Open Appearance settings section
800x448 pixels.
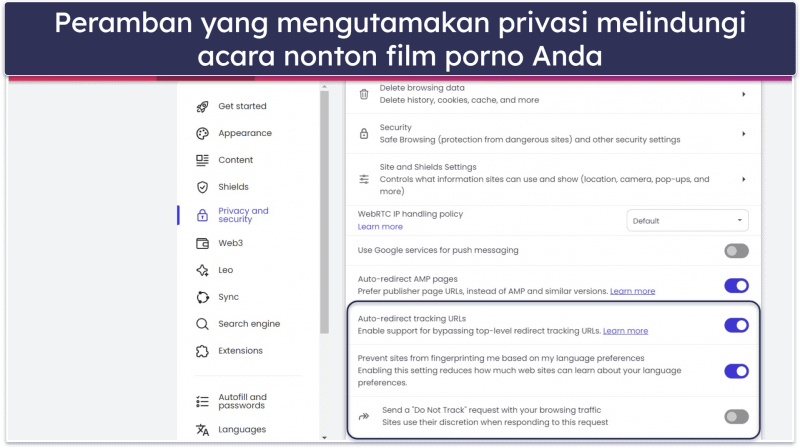(x=245, y=133)
